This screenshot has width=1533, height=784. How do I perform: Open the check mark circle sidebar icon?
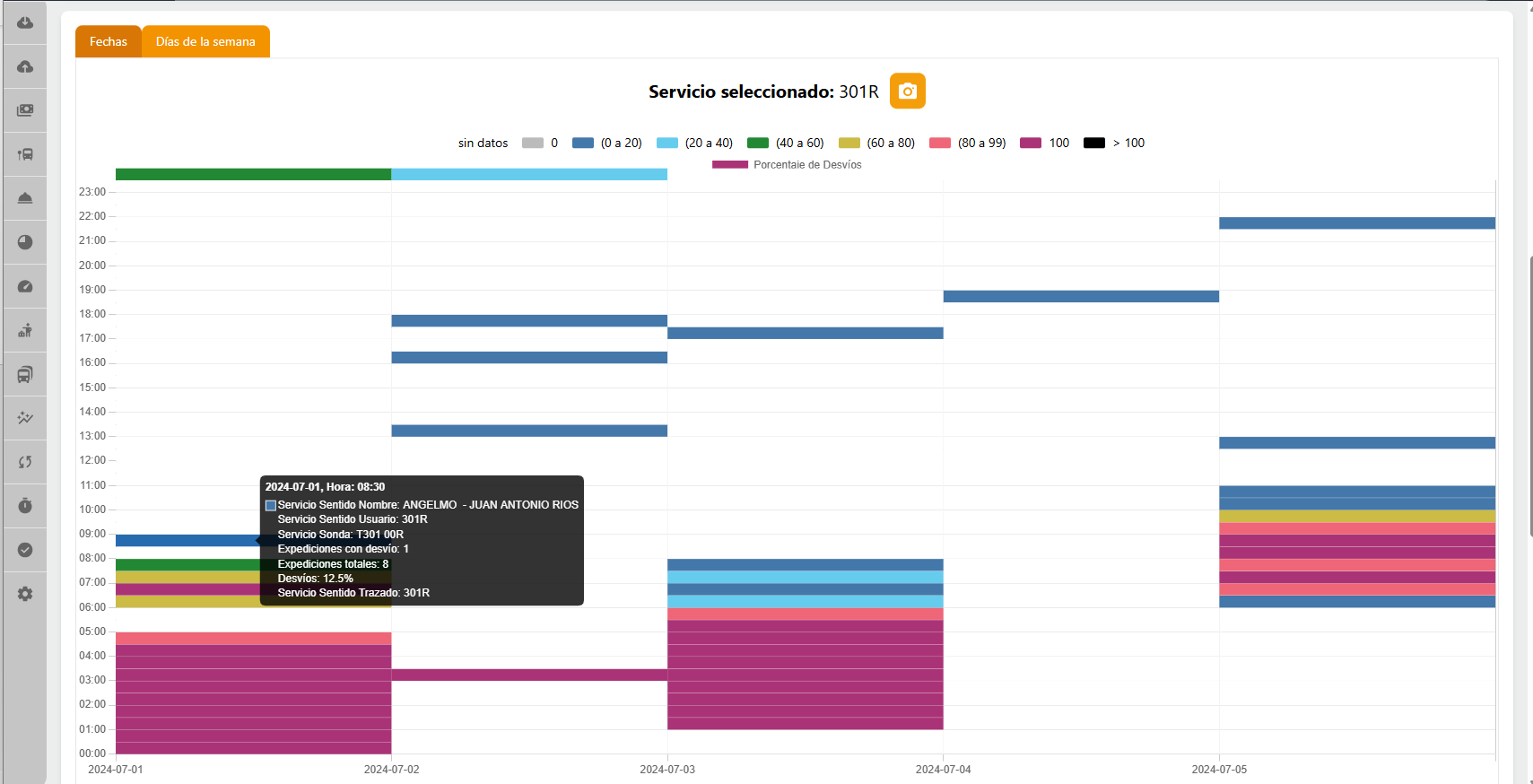[x=25, y=550]
